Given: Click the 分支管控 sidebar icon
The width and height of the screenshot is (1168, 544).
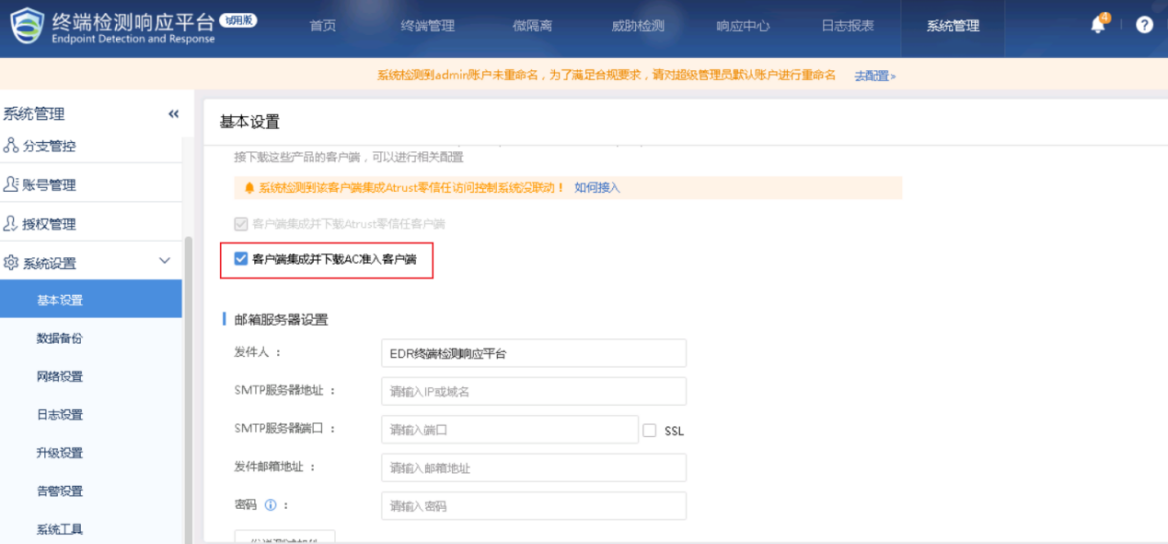Looking at the screenshot, I should [11, 146].
